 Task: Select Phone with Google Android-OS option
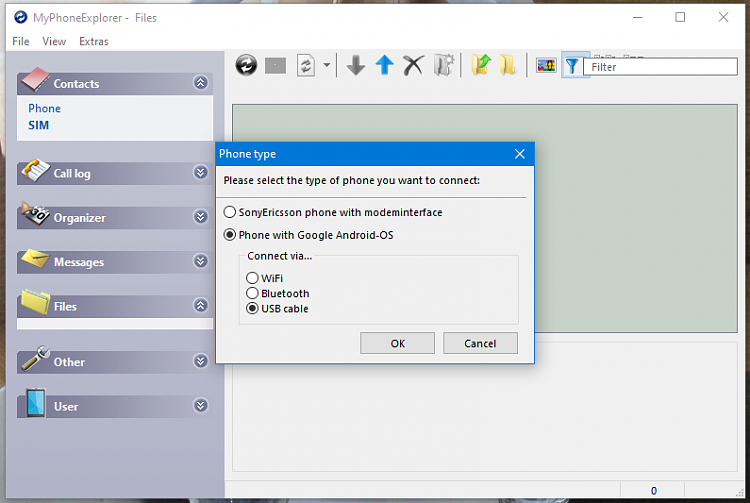pyautogui.click(x=230, y=235)
